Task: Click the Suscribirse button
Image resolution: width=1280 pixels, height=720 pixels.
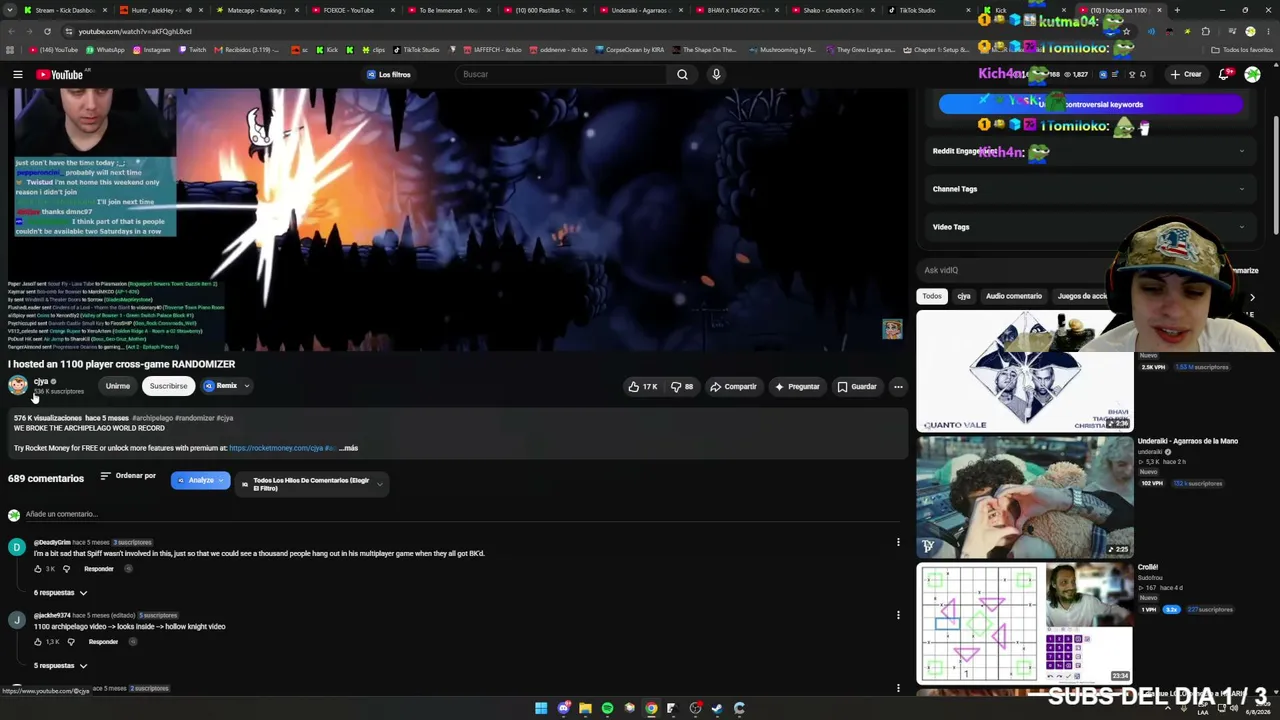Action: coord(168,386)
